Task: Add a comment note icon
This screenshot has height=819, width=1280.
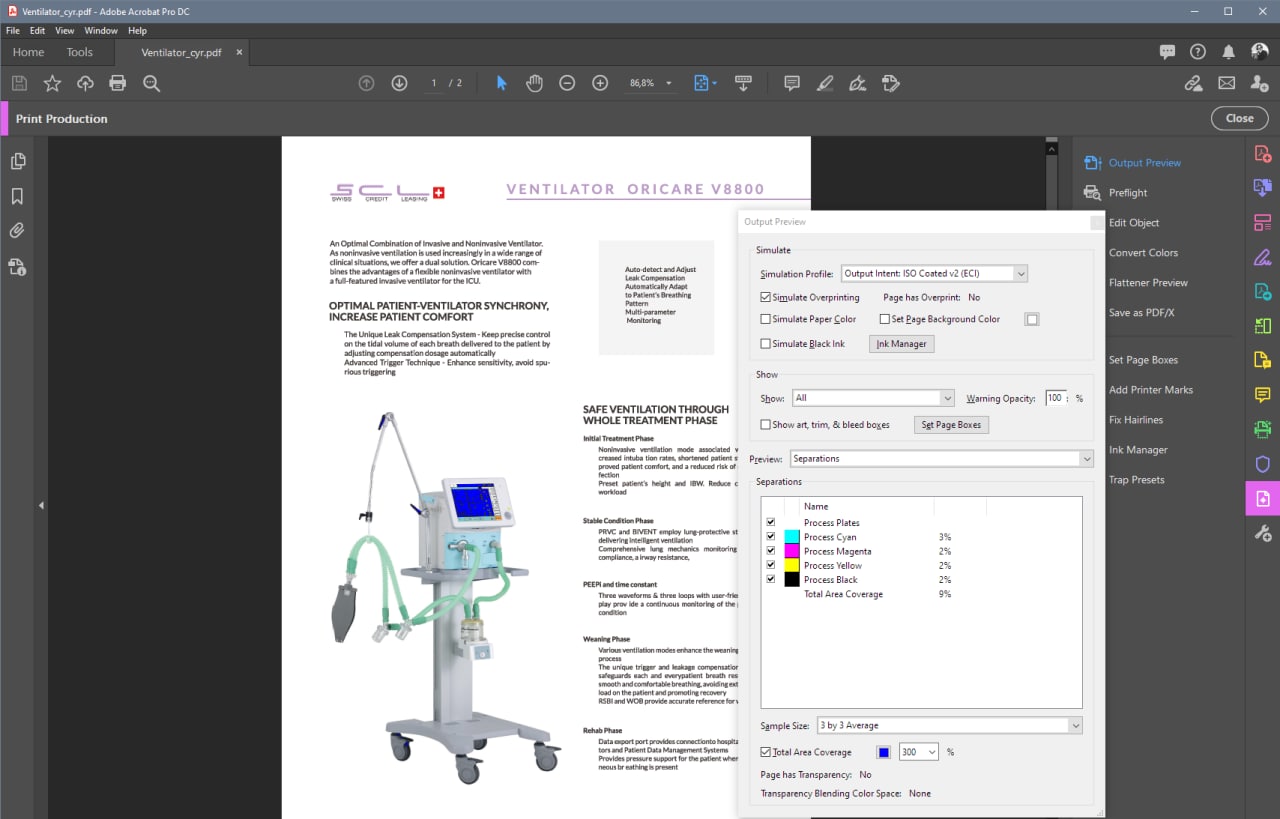Action: click(792, 83)
